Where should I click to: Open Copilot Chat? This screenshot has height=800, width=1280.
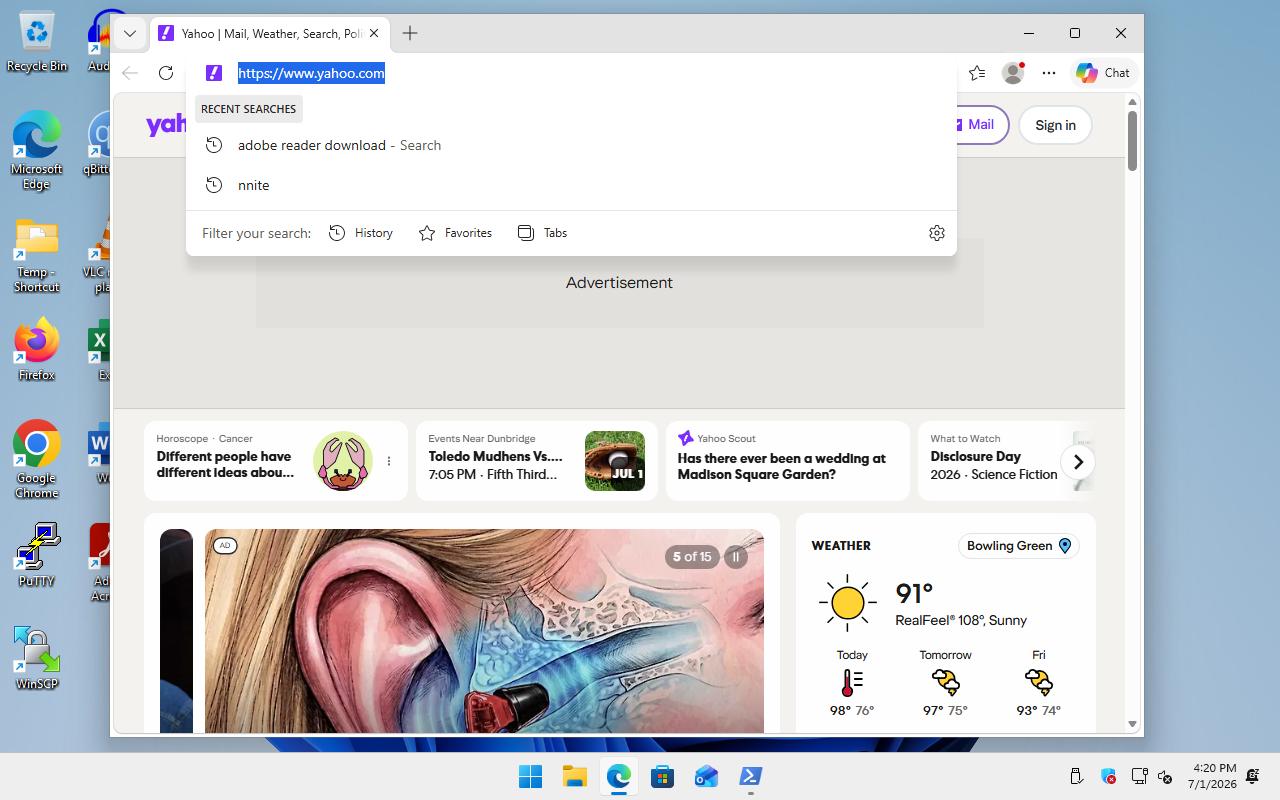pyautogui.click(x=1103, y=73)
